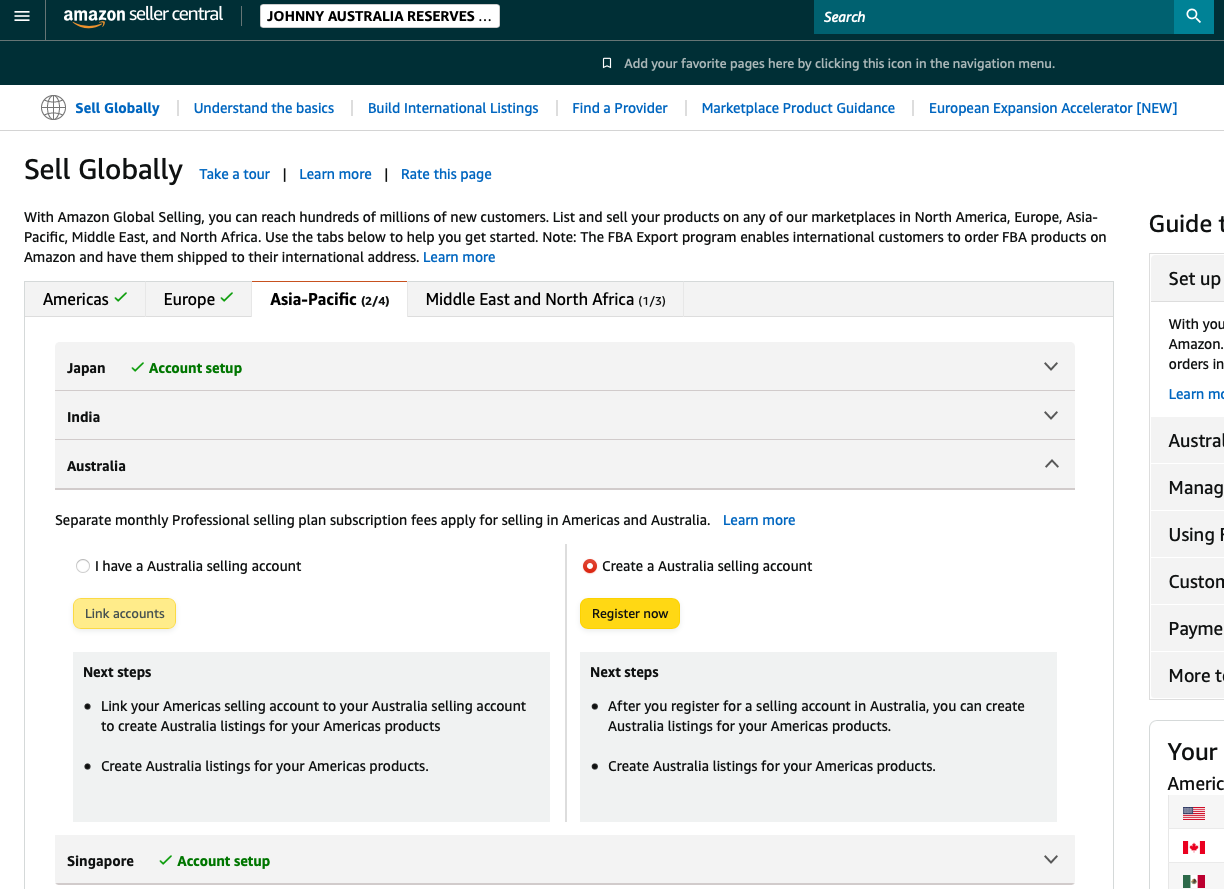Open Marketplace Product Guidance
The image size is (1224, 889).
coord(798,108)
